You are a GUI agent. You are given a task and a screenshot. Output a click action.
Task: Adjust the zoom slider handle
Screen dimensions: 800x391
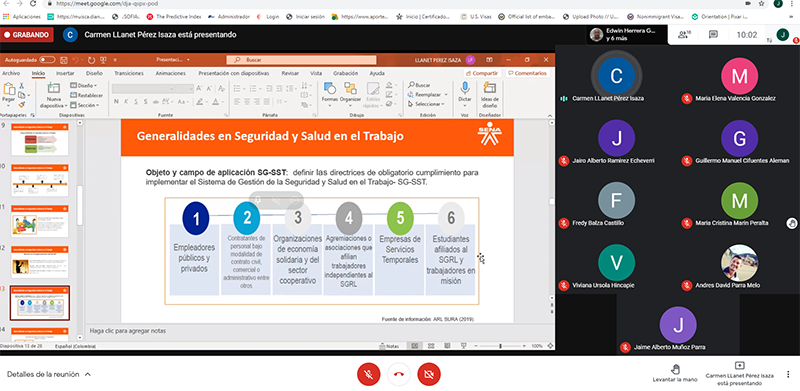(500, 346)
